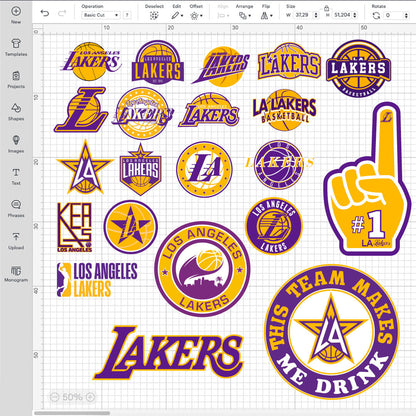Select the large Lakers wordmark at bottom

click(169, 352)
